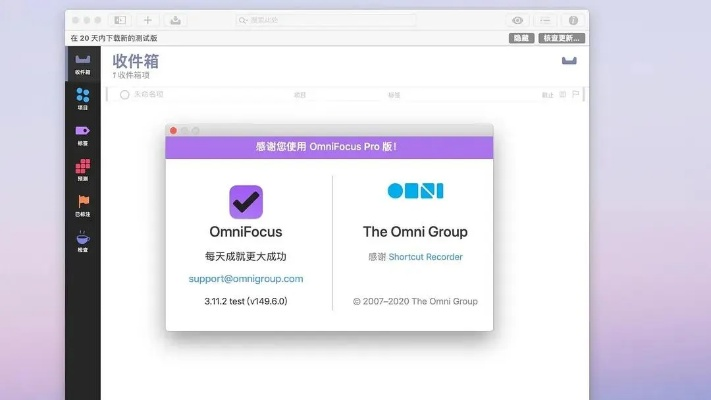The width and height of the screenshot is (711, 400).
Task: Click the Clean Up tray toolbar button
Action: pos(176,20)
